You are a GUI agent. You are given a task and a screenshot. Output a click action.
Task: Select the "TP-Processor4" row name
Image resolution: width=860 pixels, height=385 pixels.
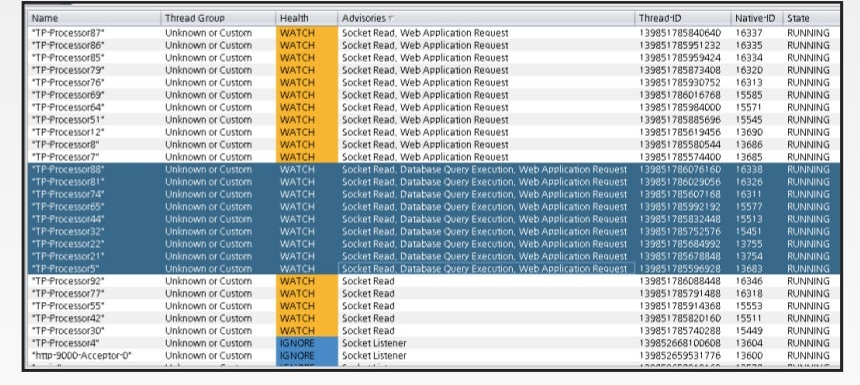pos(66,343)
